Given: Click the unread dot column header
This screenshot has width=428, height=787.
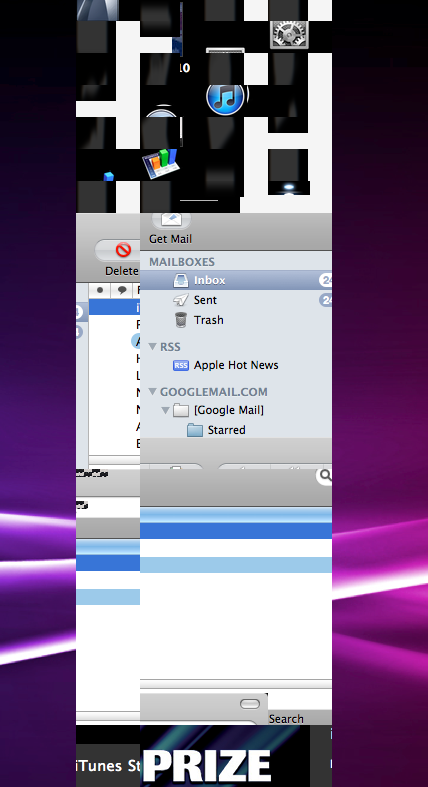Looking at the screenshot, I should pyautogui.click(x=100, y=290).
